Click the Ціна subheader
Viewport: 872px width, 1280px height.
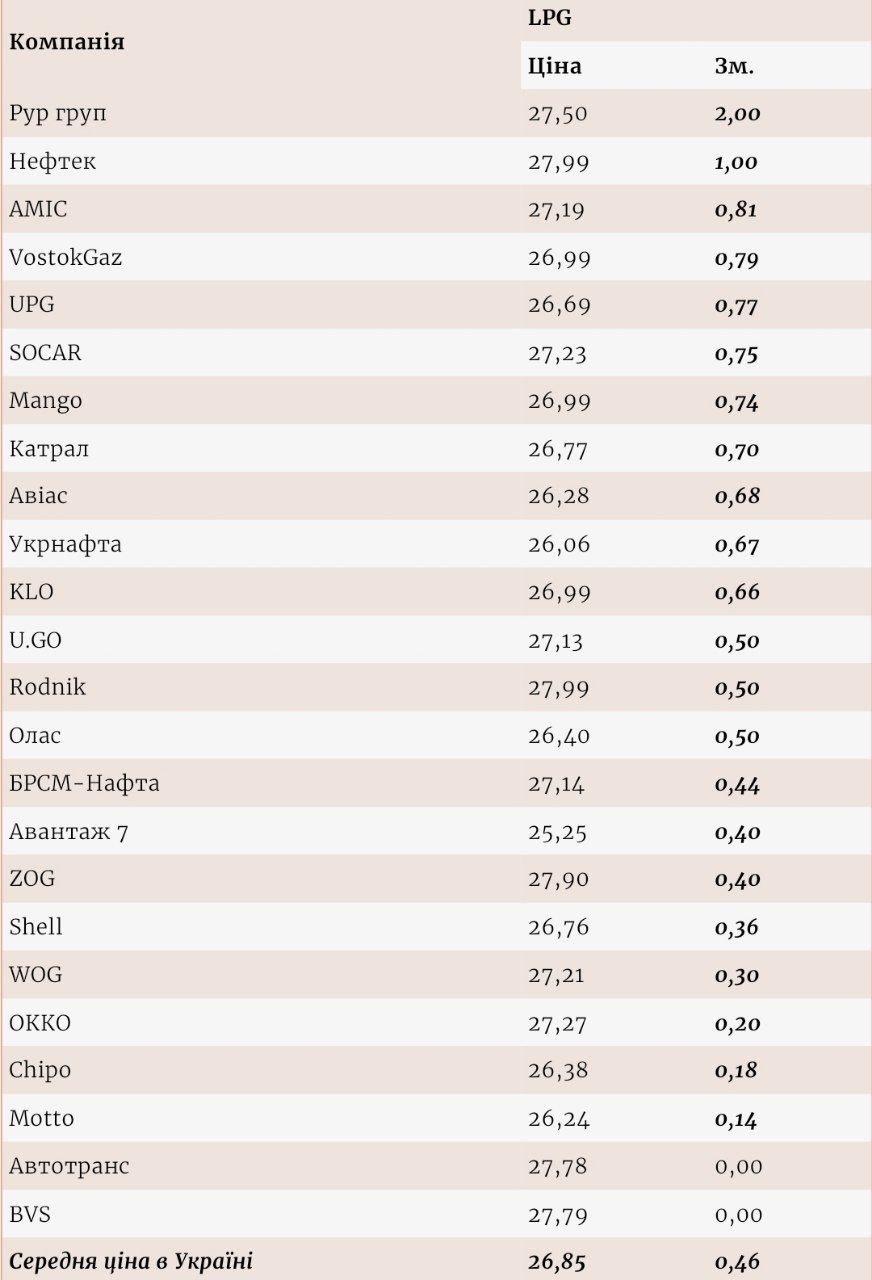tap(555, 67)
